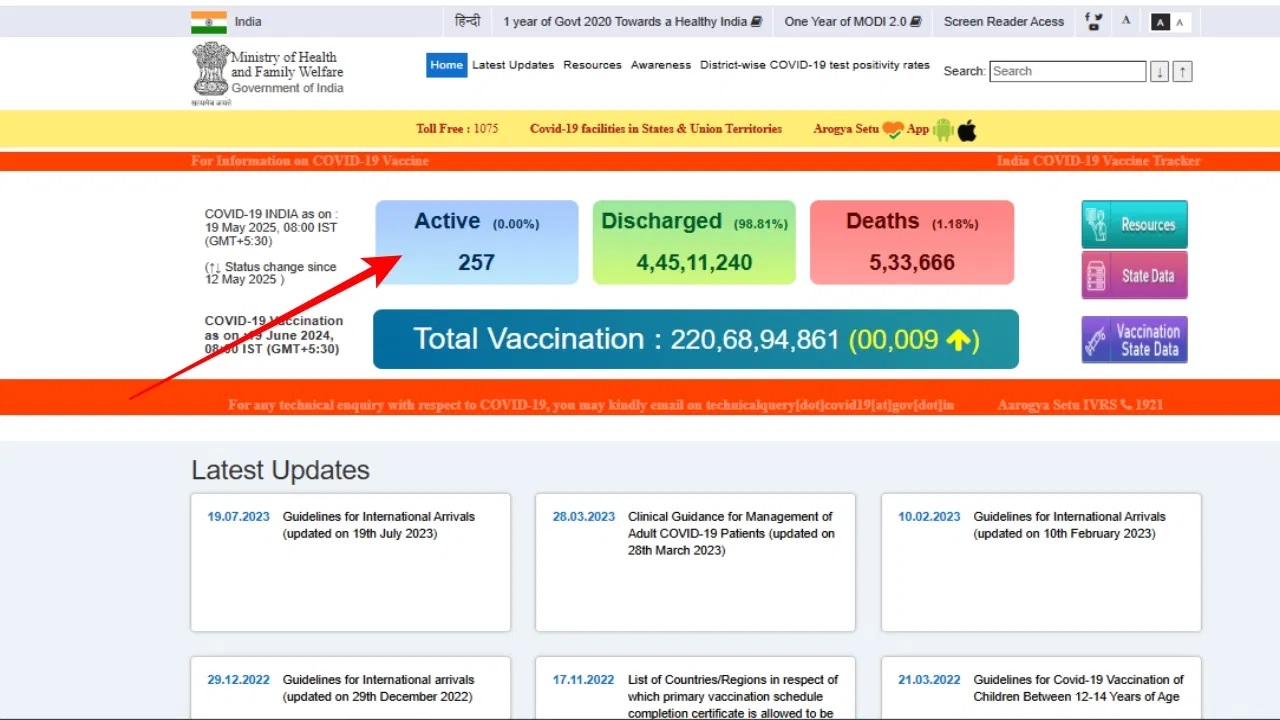Open 'For Information on COVID-19 Vaccine' banner link
The width and height of the screenshot is (1280, 720).
coord(310,161)
